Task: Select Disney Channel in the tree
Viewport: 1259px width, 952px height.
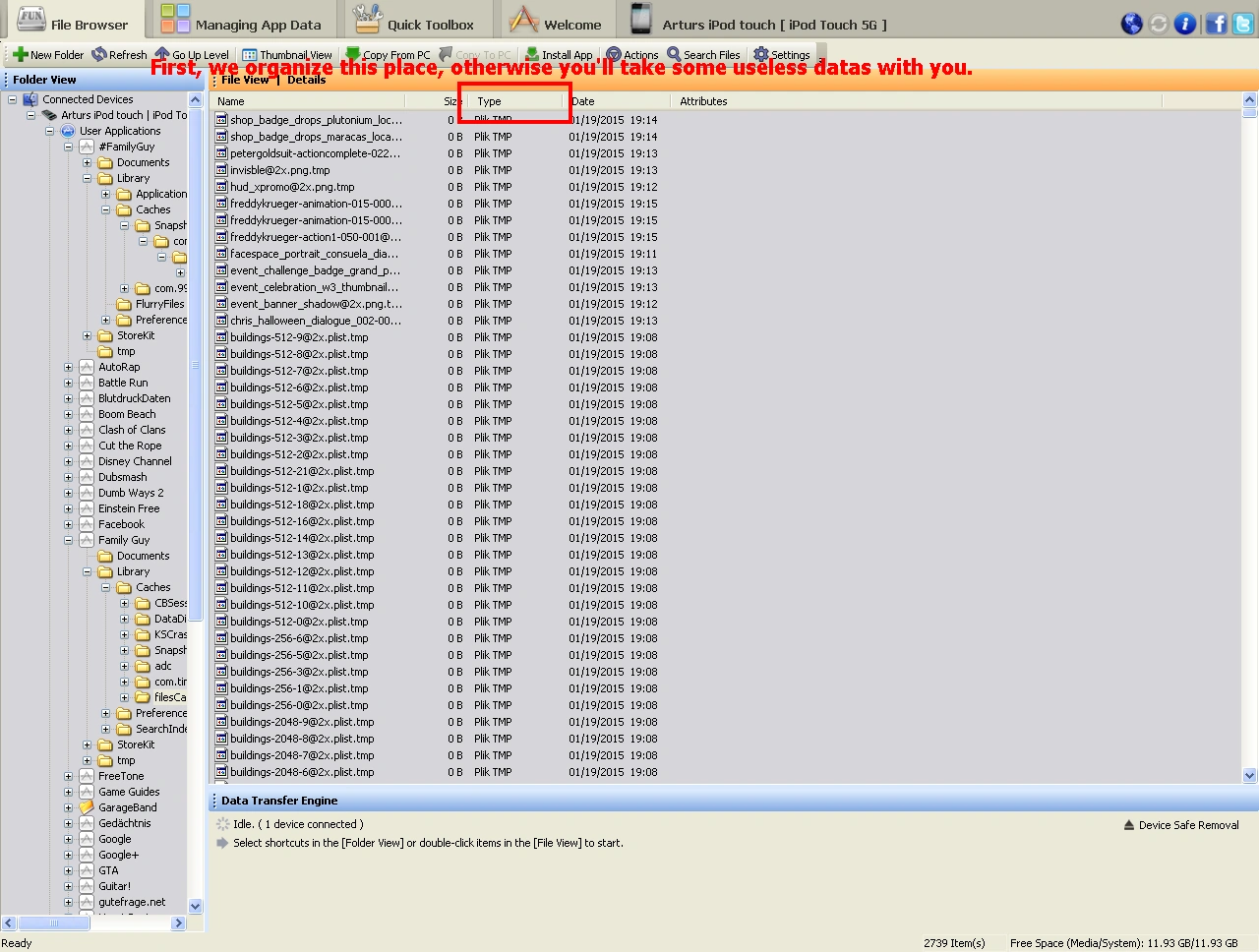Action: [x=135, y=461]
